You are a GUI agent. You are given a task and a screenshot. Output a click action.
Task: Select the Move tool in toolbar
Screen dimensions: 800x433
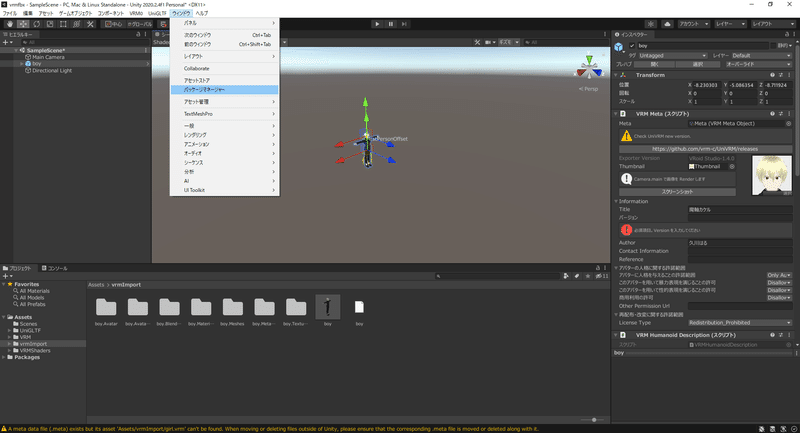tap(23, 24)
